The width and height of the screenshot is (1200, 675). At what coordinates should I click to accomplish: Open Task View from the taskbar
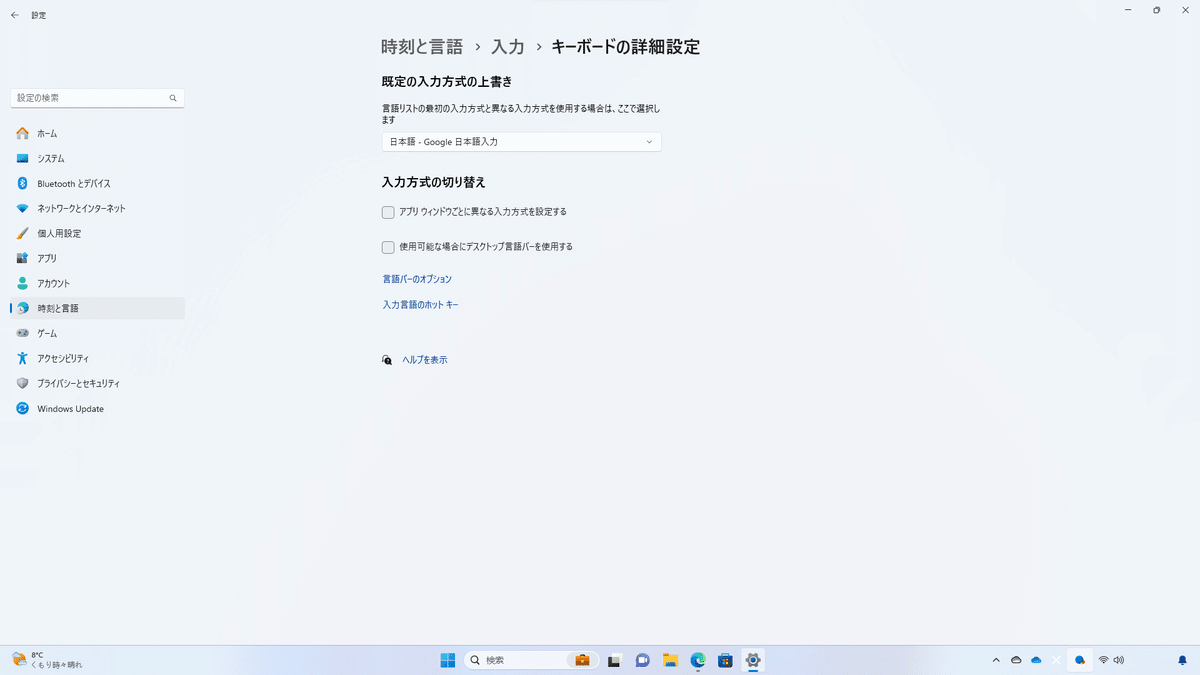[x=615, y=660]
